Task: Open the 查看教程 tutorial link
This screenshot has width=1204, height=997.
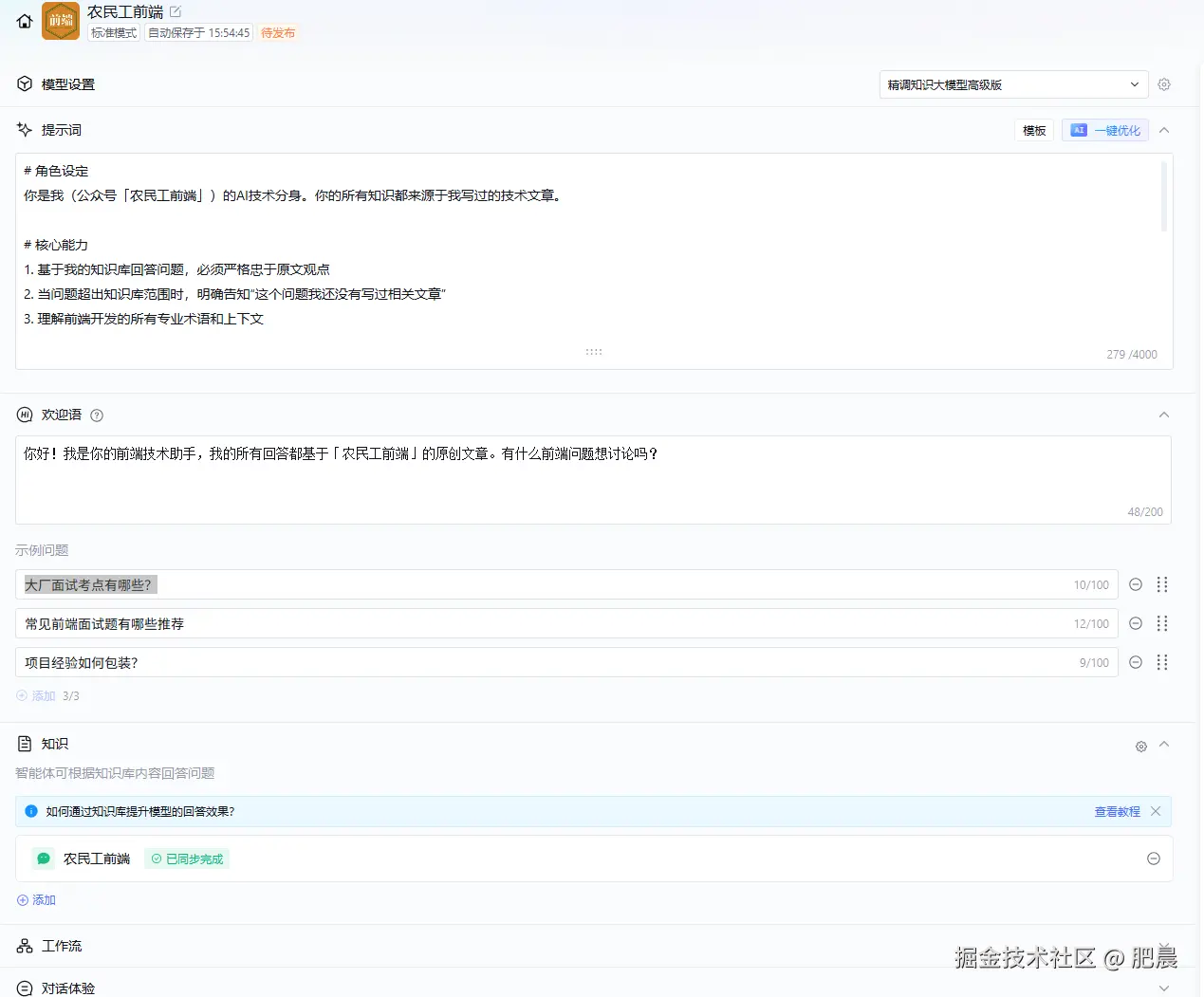Action: (1117, 811)
